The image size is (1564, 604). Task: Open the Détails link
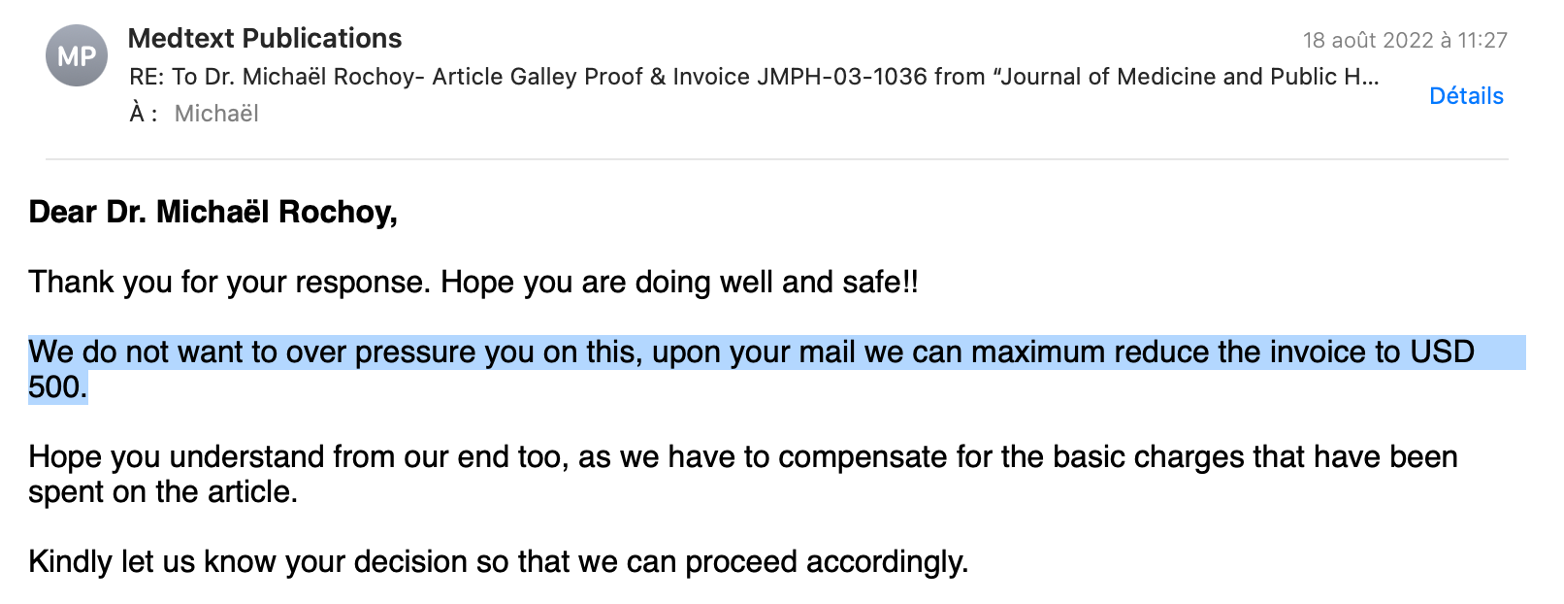(1466, 96)
